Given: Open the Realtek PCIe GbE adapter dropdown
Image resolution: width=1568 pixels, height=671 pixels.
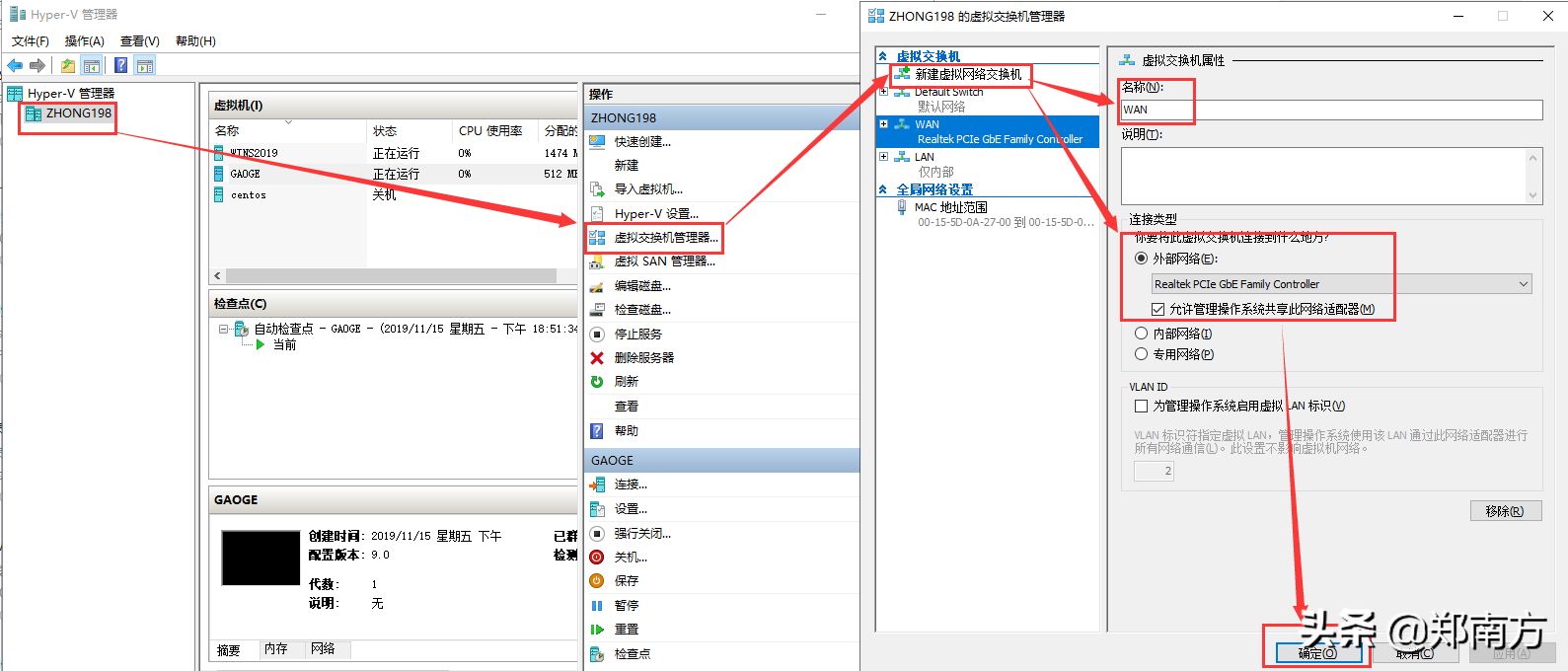Looking at the screenshot, I should click(1341, 284).
